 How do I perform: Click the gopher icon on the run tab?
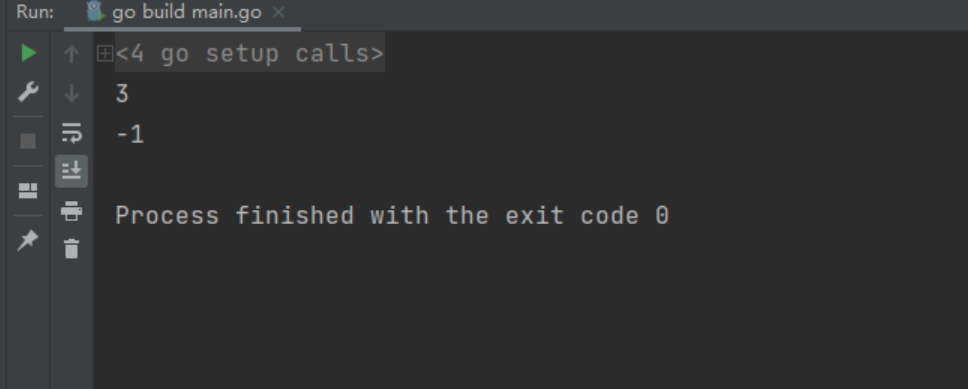[95, 12]
